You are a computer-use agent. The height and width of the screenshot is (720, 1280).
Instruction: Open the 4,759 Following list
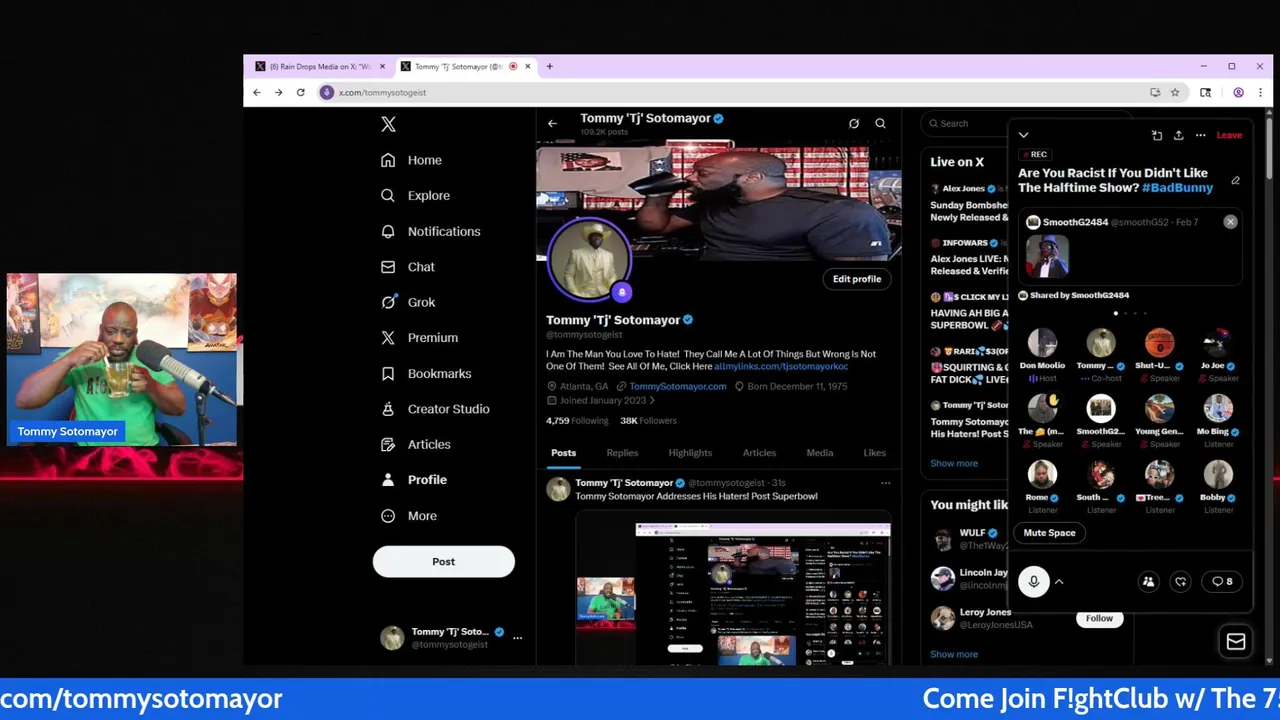point(577,421)
